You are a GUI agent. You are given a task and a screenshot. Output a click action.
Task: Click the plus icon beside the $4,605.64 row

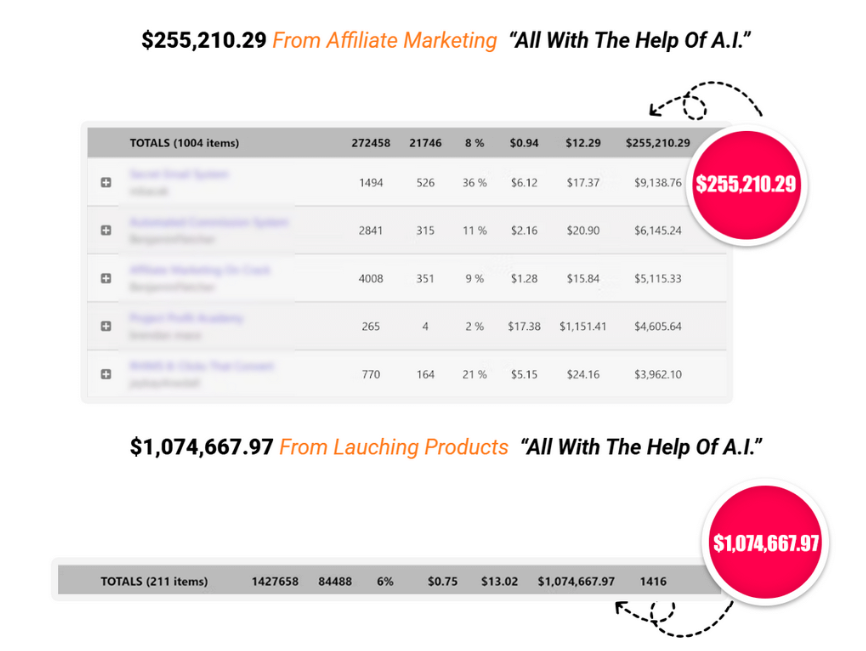point(106,326)
